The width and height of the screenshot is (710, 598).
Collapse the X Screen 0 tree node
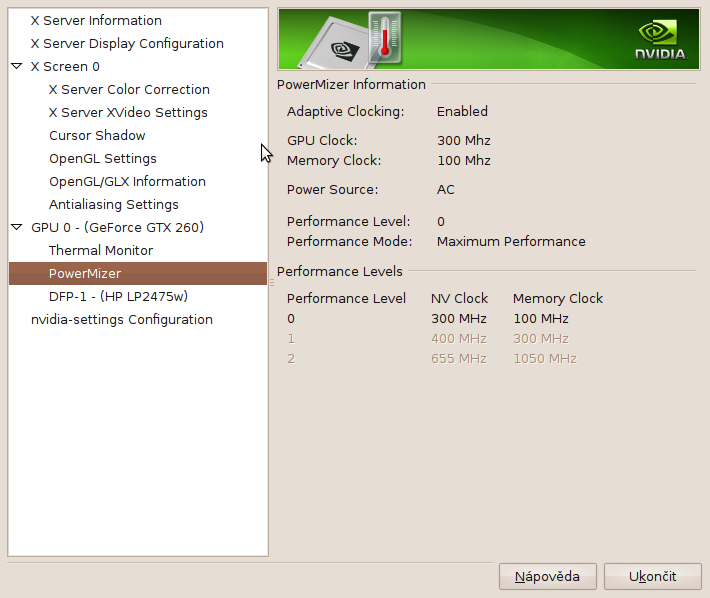17,66
